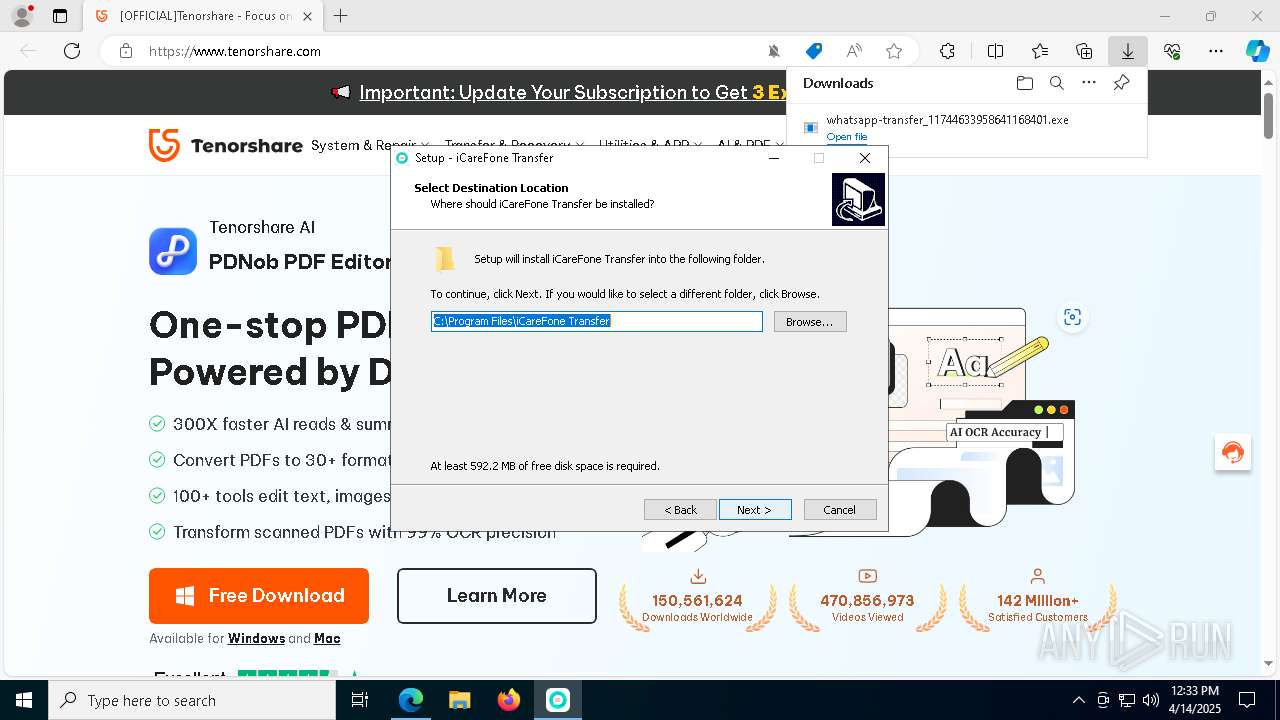
Task: Click the Tenorshare logo
Action: tap(225, 145)
